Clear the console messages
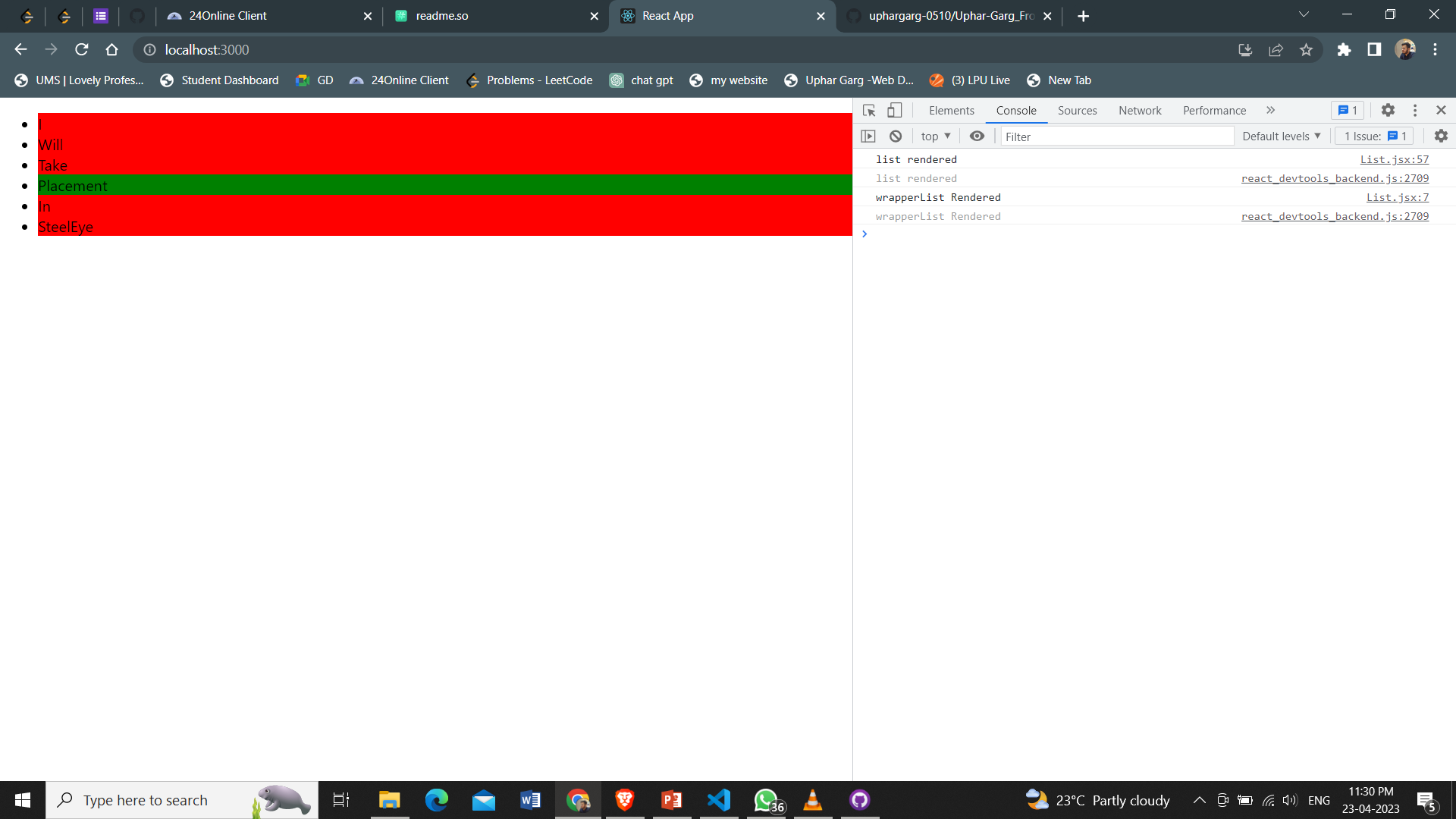The width and height of the screenshot is (1456, 819). (x=896, y=136)
